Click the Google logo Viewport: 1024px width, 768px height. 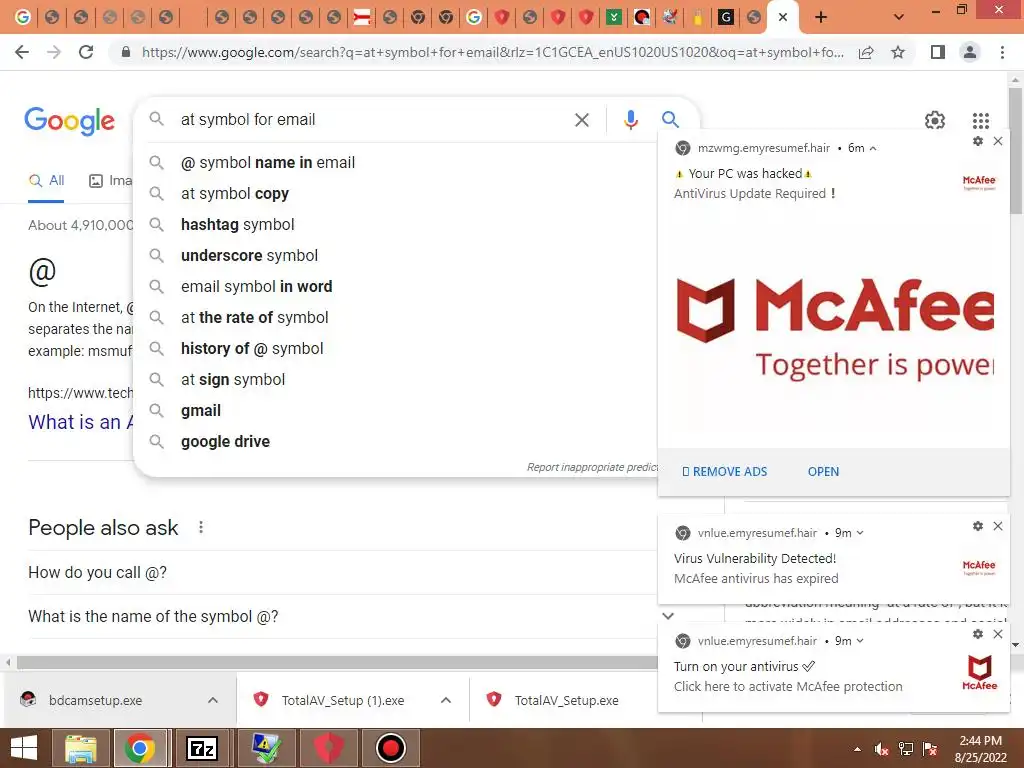coord(69,121)
